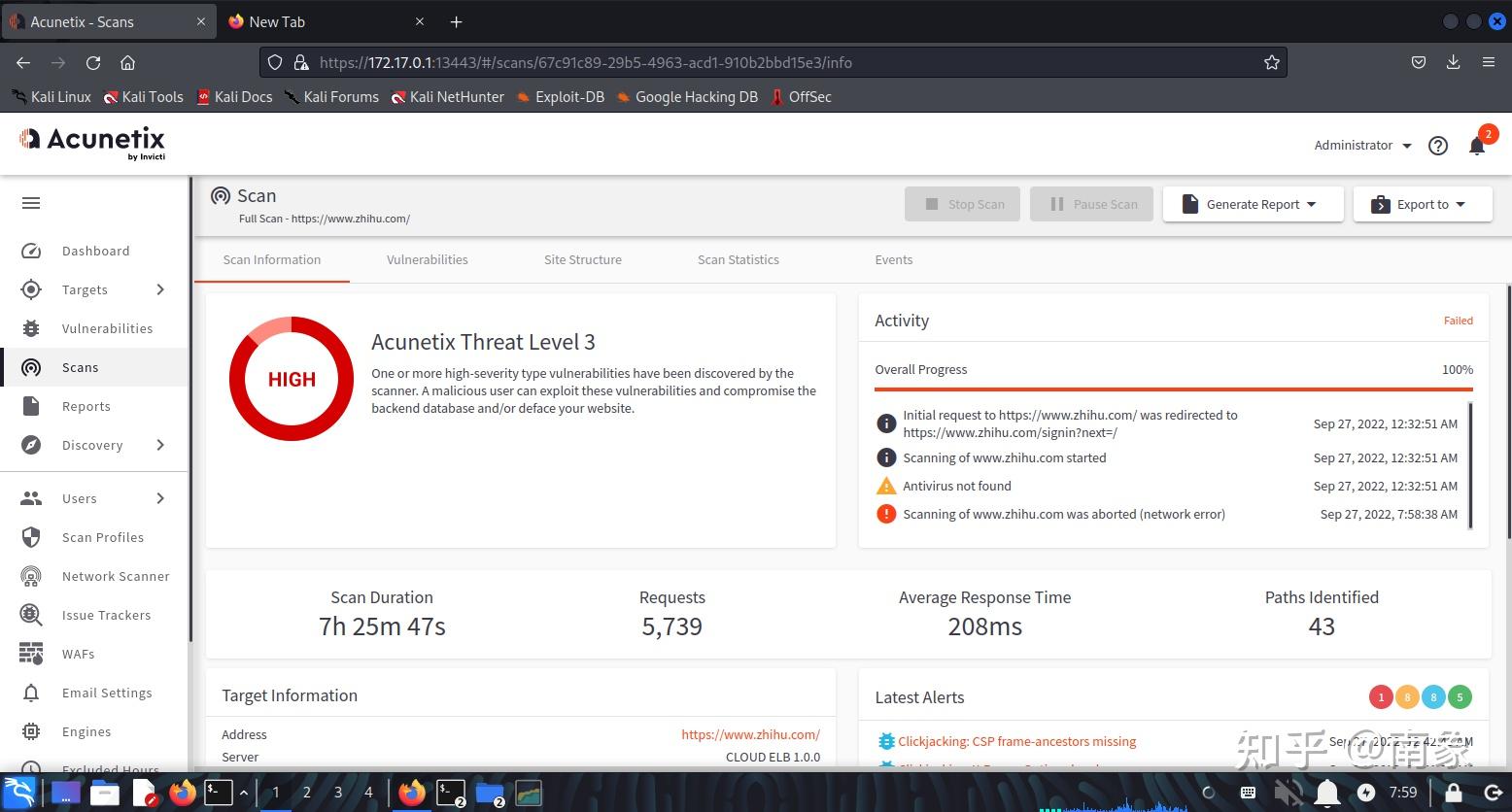Collapse the sidebar with hamburger menu
1512x812 pixels.
pyautogui.click(x=31, y=203)
